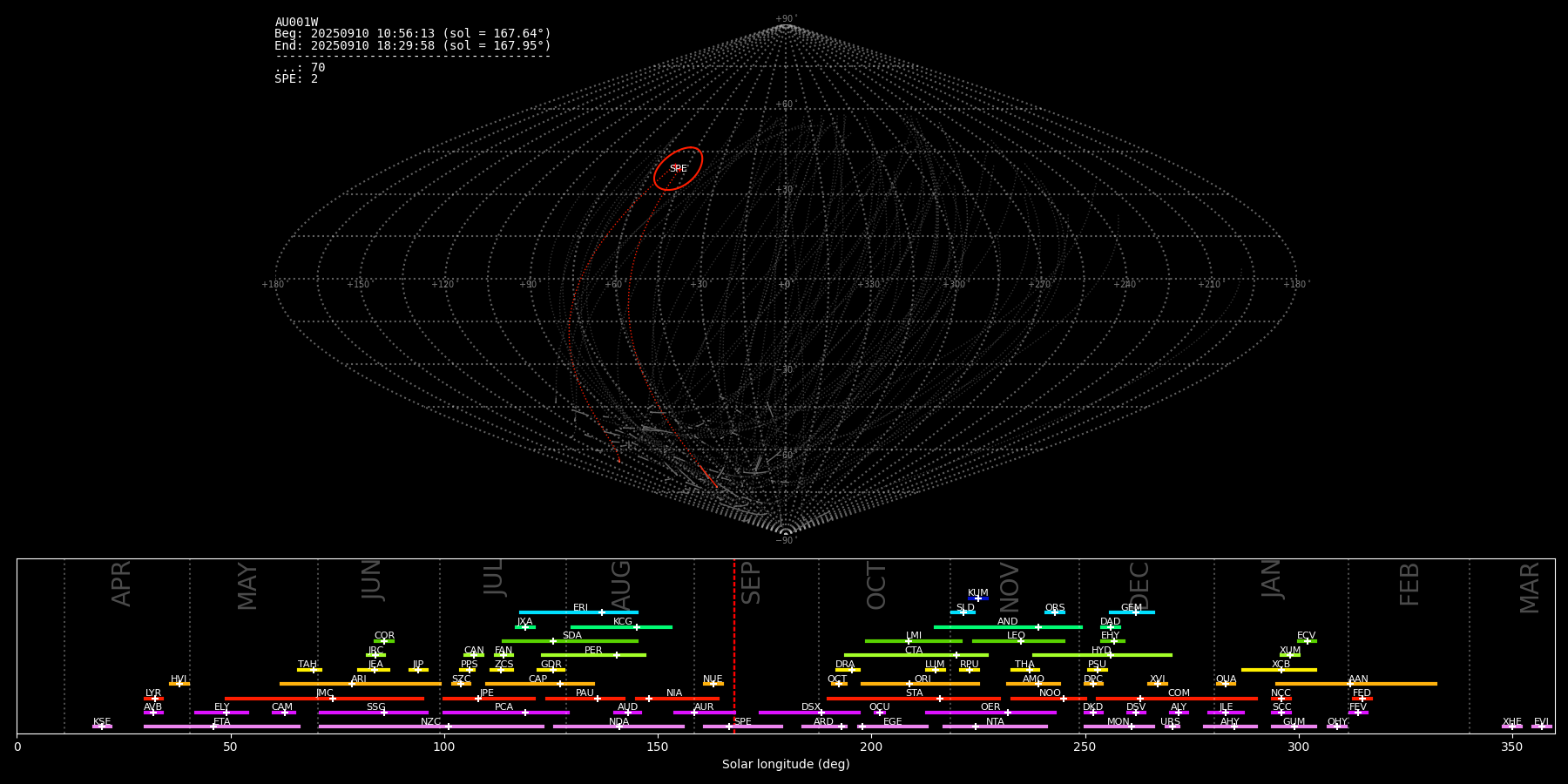Select the LYR shower marker
Image resolution: width=1568 pixels, height=784 pixels.
pos(154,699)
